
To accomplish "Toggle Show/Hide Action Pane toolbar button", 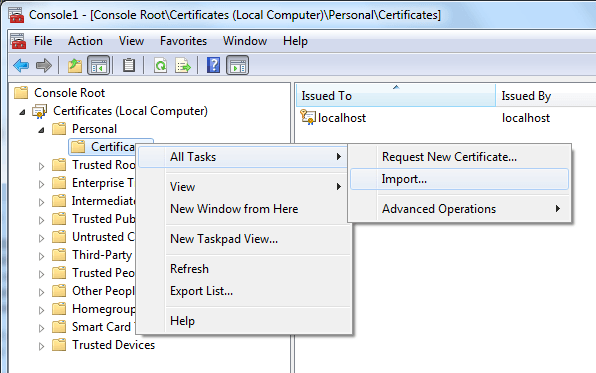I will click(238, 65).
